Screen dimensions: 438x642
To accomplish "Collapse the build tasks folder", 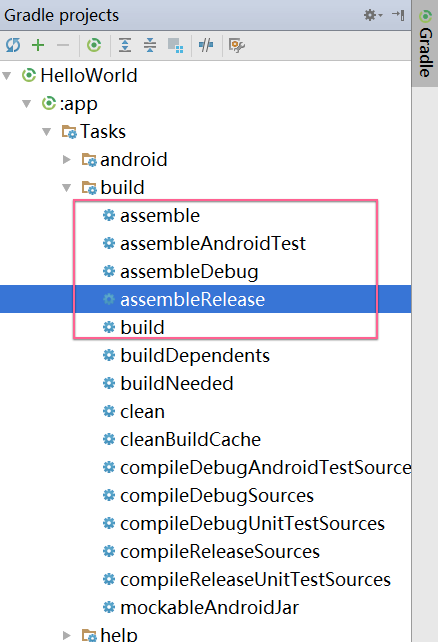I will tap(66, 188).
